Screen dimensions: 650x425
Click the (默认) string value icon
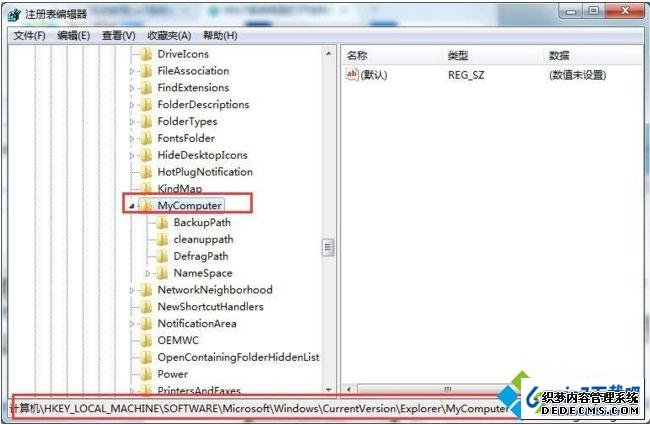coord(352,75)
